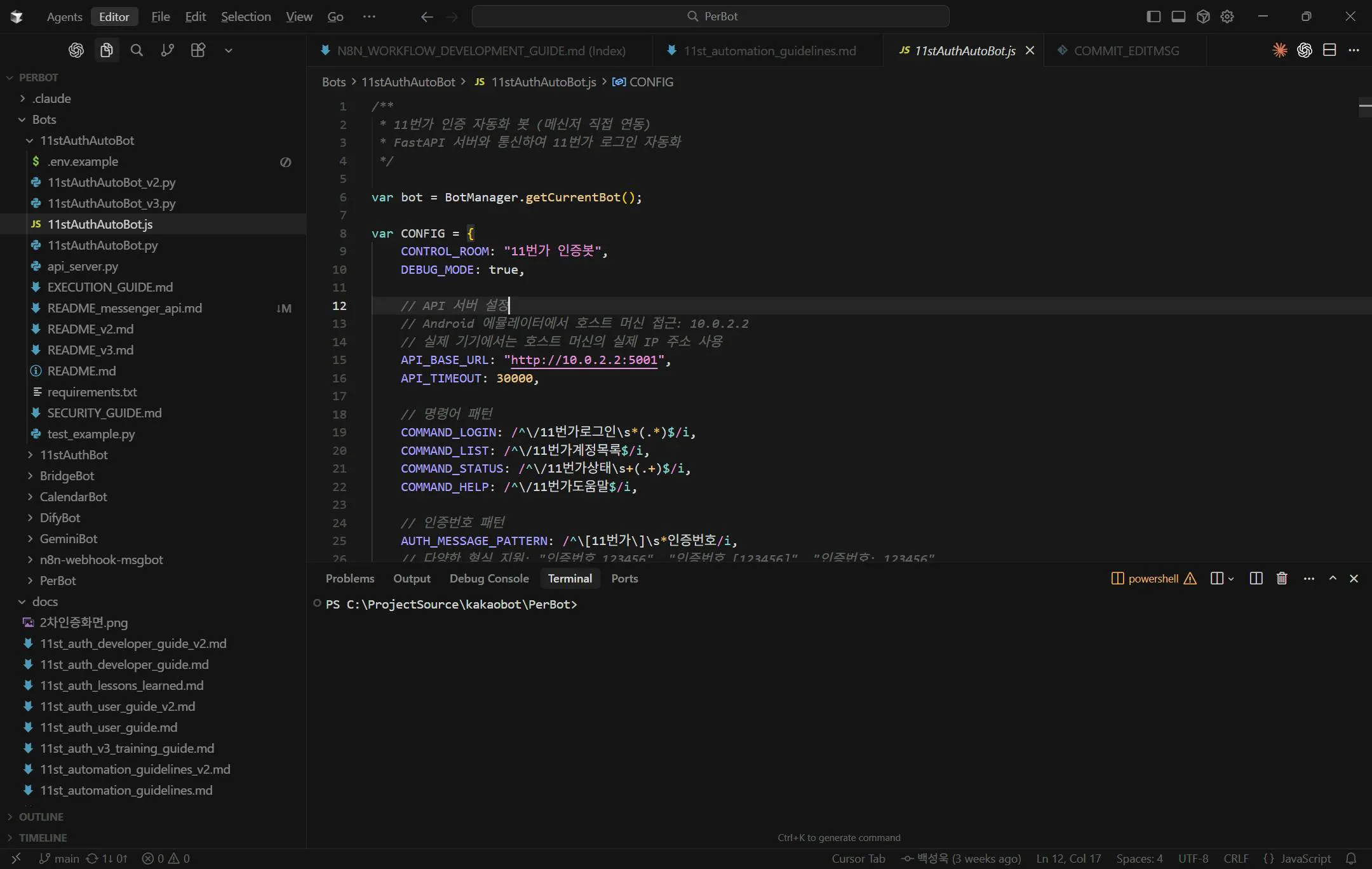Open the Selection menu
1372x869 pixels.
tap(246, 17)
